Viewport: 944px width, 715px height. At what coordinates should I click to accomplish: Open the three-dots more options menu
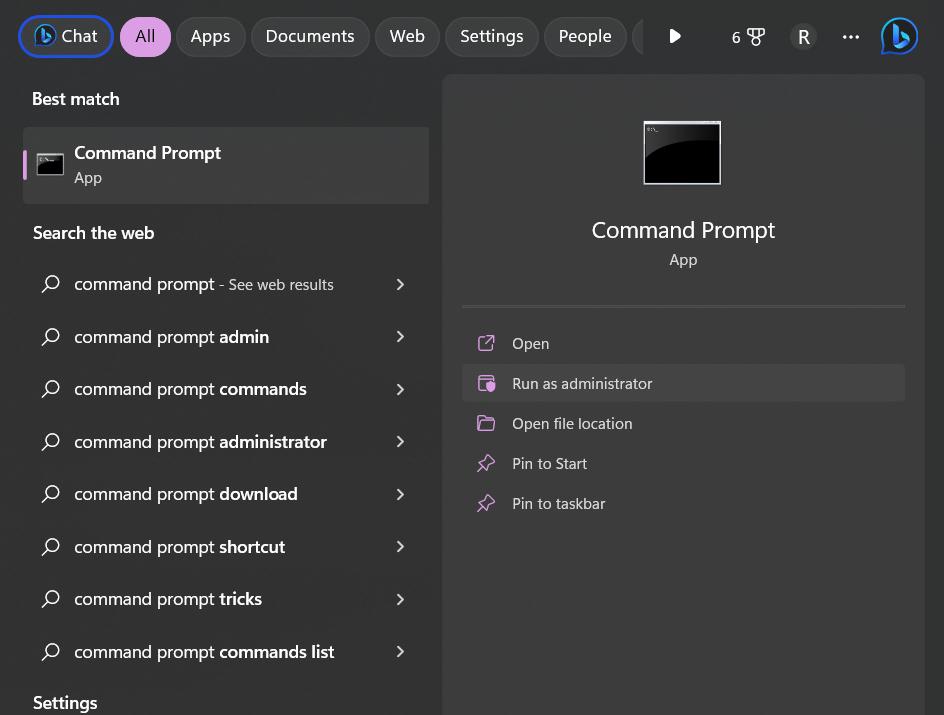[851, 37]
